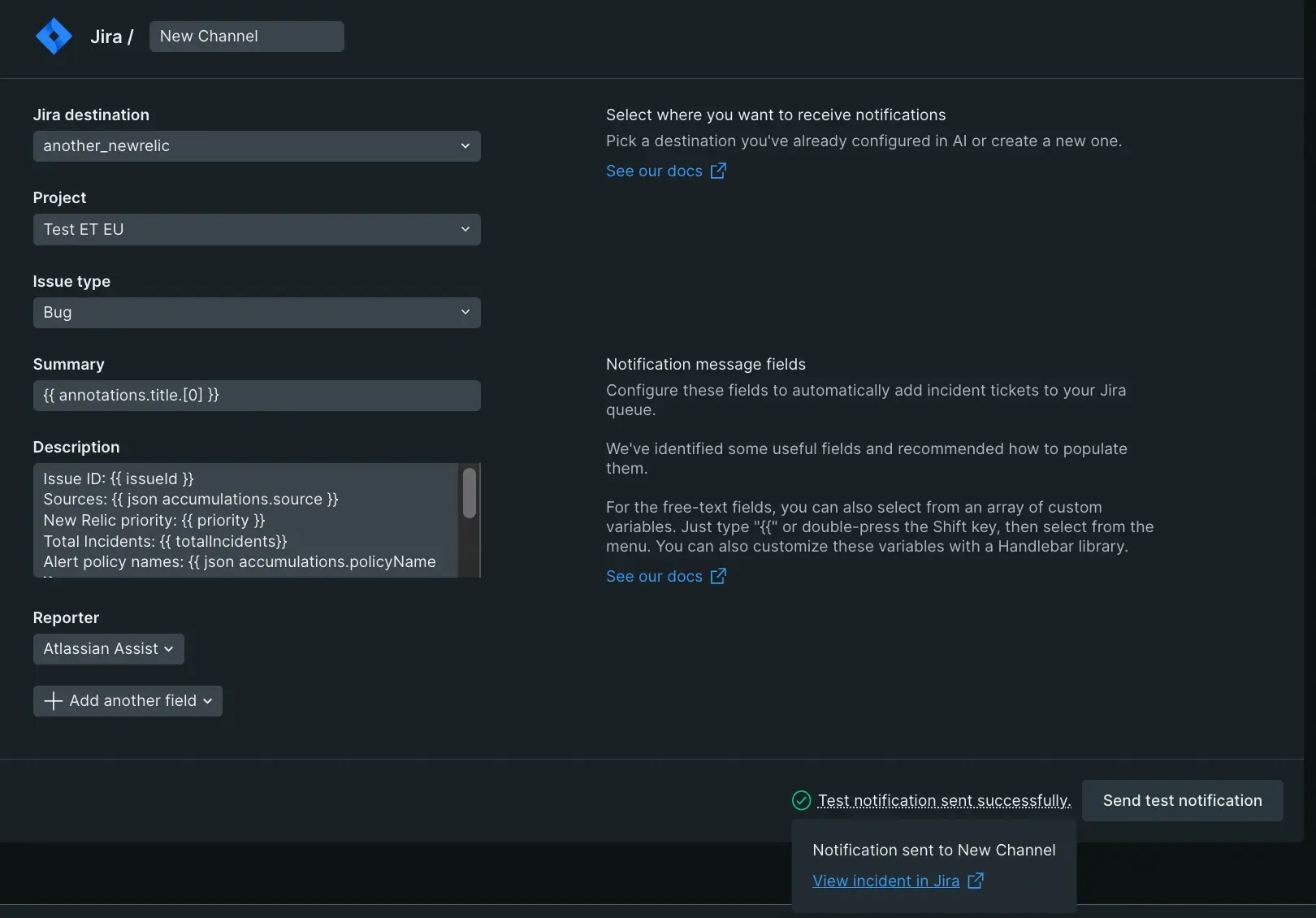Open the Issue type dropdown set to Bug
The width and height of the screenshot is (1316, 918).
coord(256,313)
